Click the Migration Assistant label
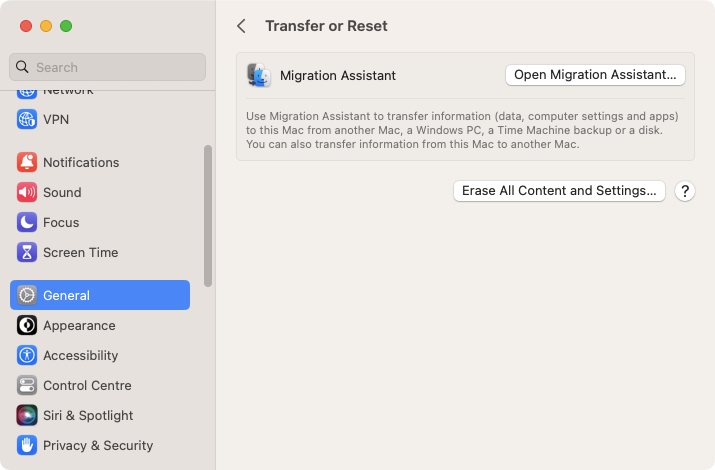This screenshot has height=470, width=715. [x=338, y=75]
